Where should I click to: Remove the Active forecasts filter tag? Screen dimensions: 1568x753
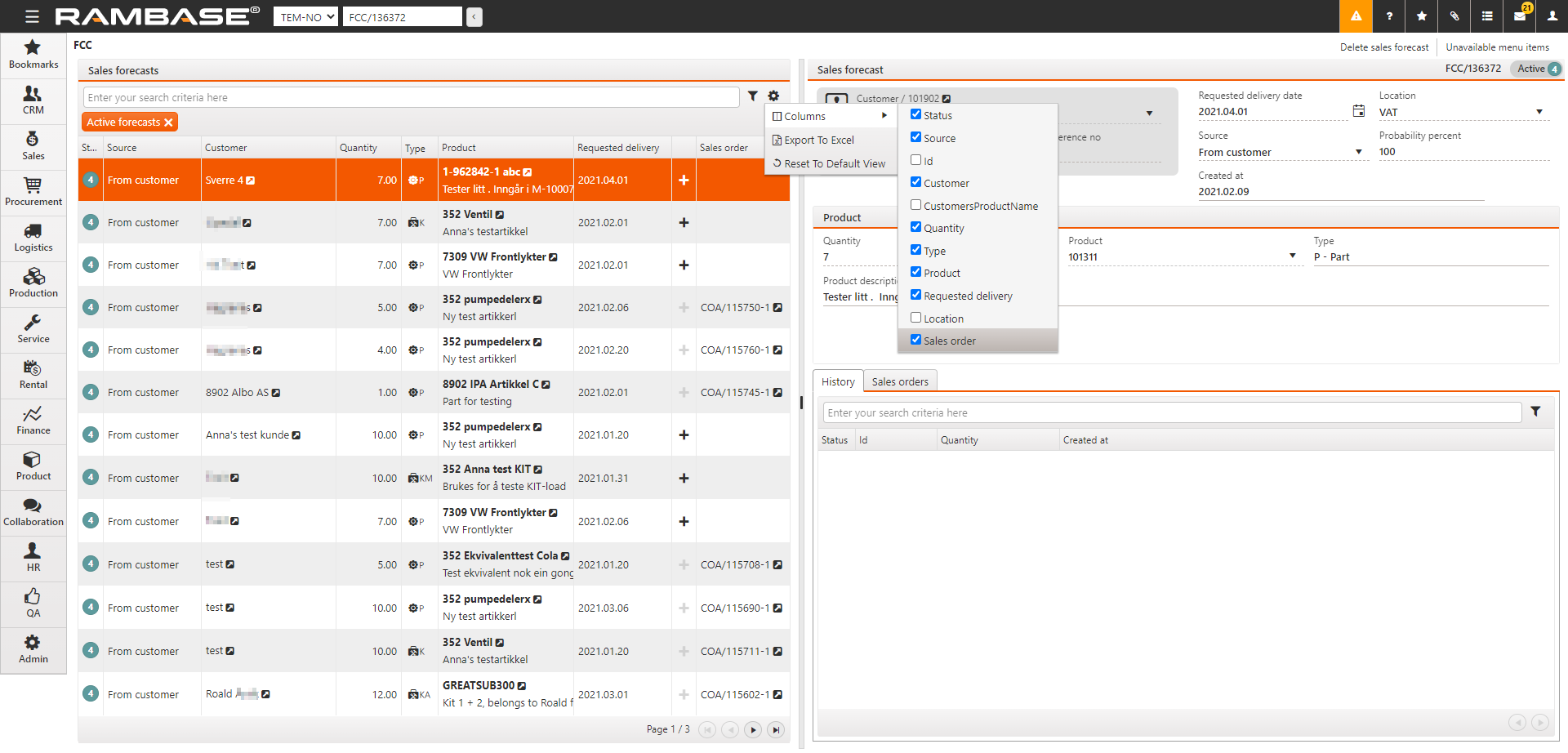pos(168,123)
